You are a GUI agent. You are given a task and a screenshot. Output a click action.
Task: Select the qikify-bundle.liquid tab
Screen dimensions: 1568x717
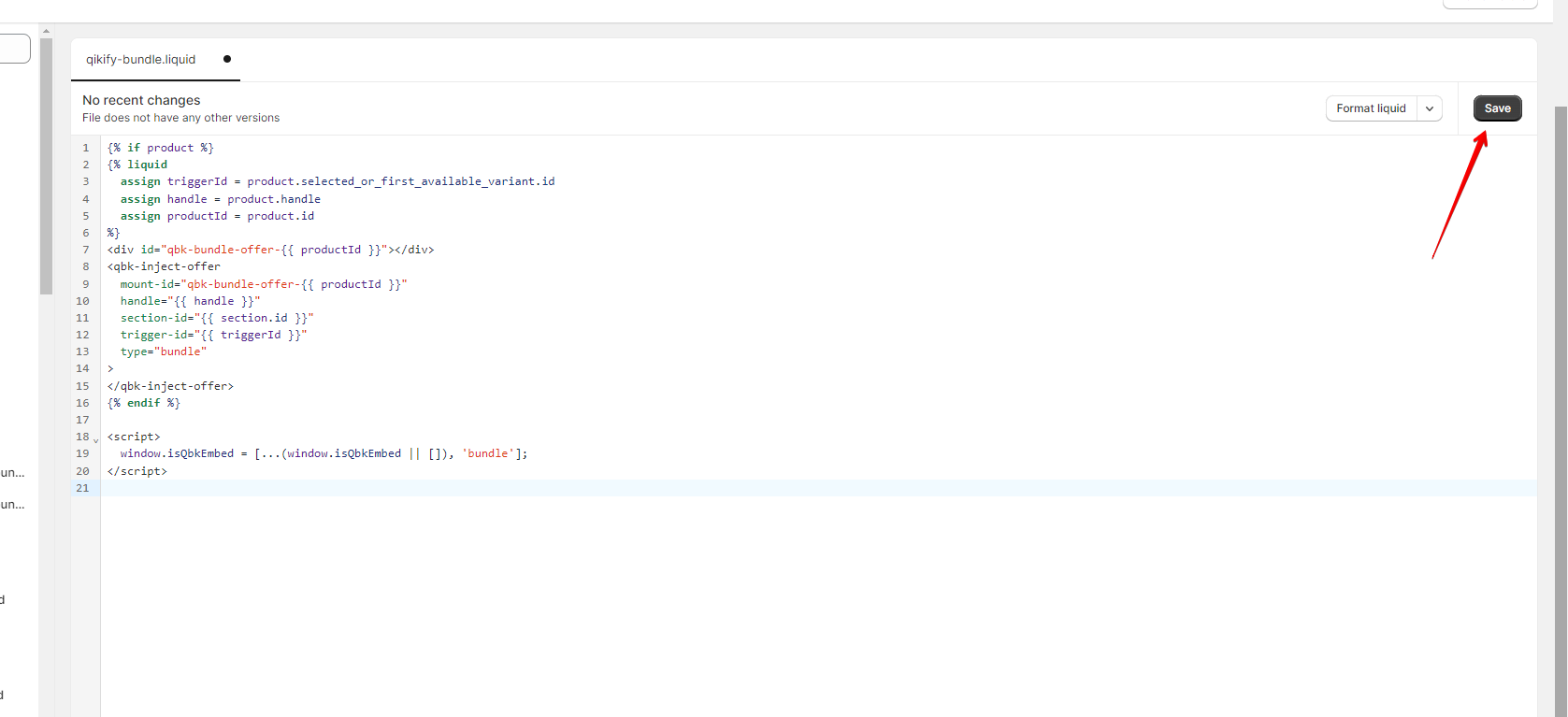click(141, 59)
